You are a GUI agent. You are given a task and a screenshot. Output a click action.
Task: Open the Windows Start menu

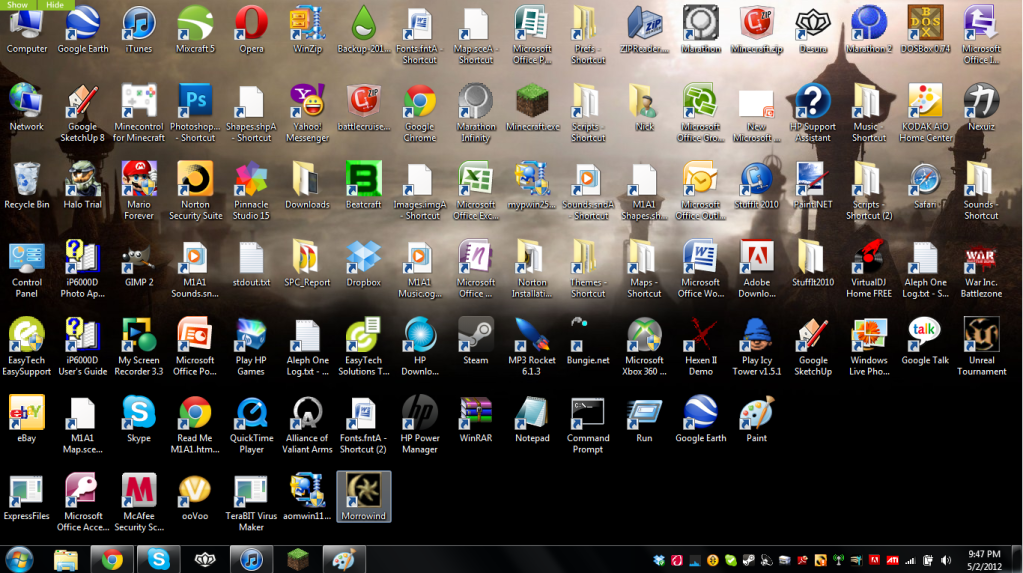(x=19, y=559)
